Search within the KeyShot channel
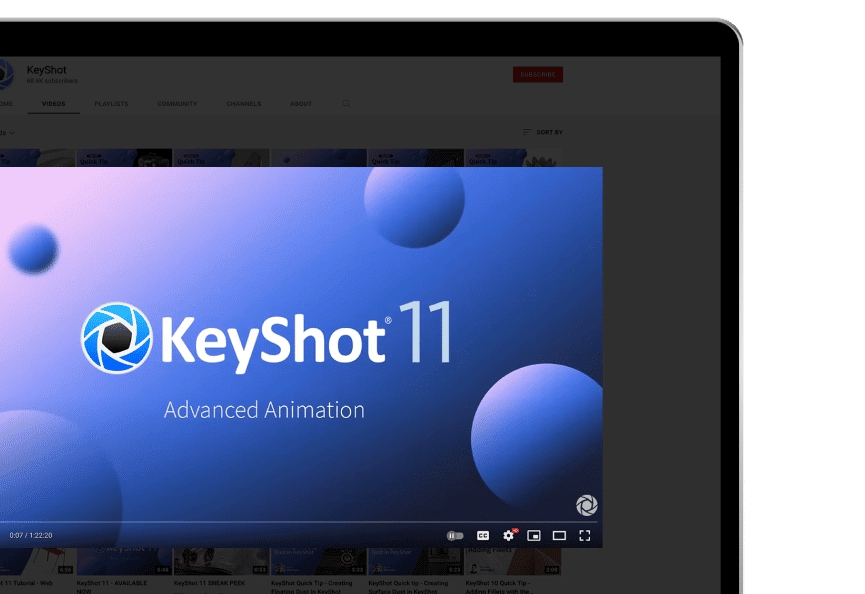Image resolution: width=865 pixels, height=594 pixels. coord(346,104)
